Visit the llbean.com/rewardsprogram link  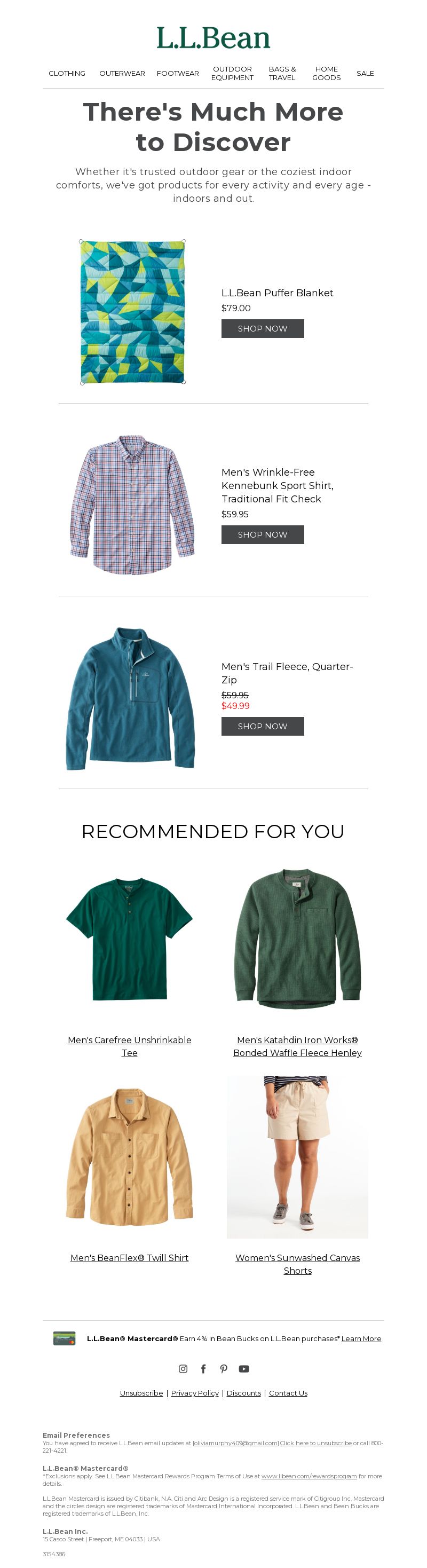[309, 1476]
